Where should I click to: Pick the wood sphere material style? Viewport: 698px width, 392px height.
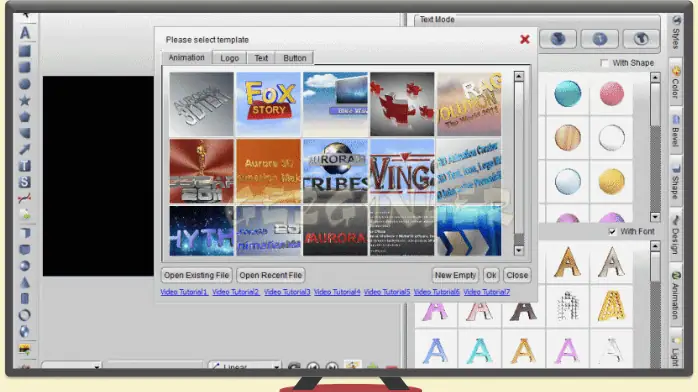(568, 137)
